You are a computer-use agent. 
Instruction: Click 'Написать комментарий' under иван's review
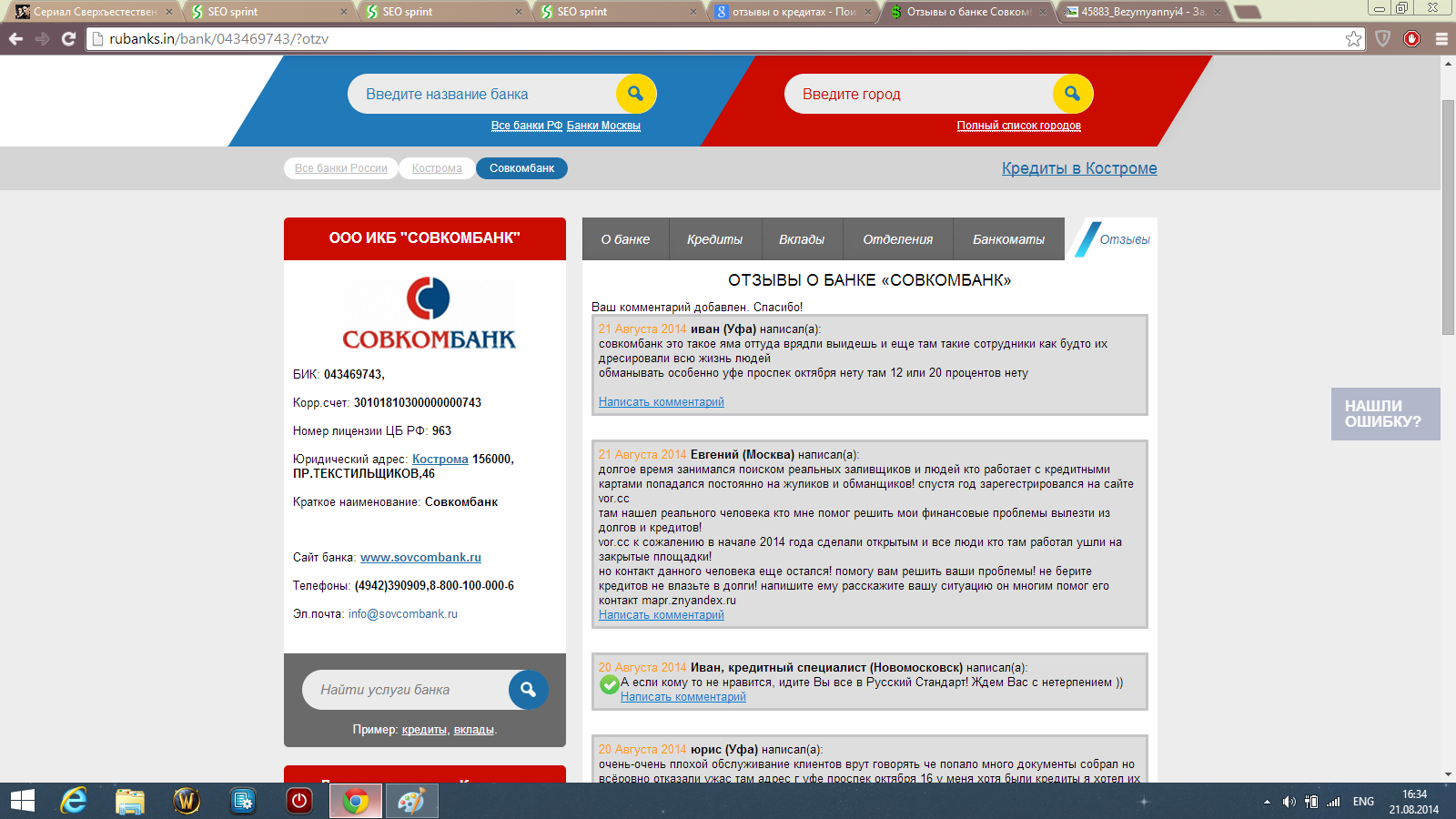click(x=662, y=402)
